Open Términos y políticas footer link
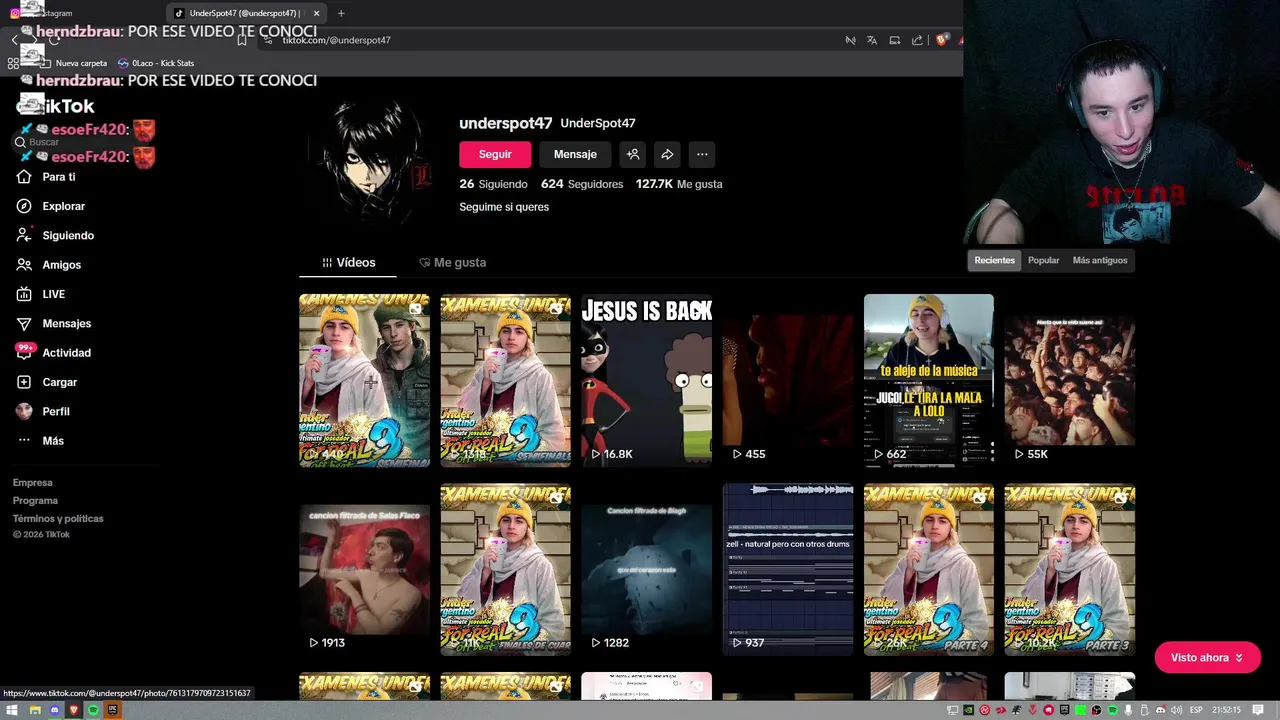This screenshot has height=720, width=1280. click(x=58, y=519)
